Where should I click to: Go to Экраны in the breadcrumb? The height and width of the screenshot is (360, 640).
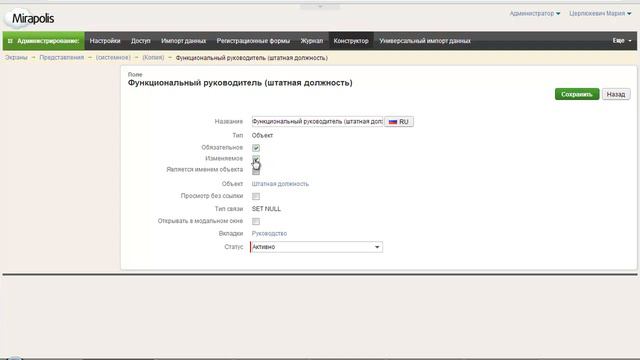click(x=16, y=58)
